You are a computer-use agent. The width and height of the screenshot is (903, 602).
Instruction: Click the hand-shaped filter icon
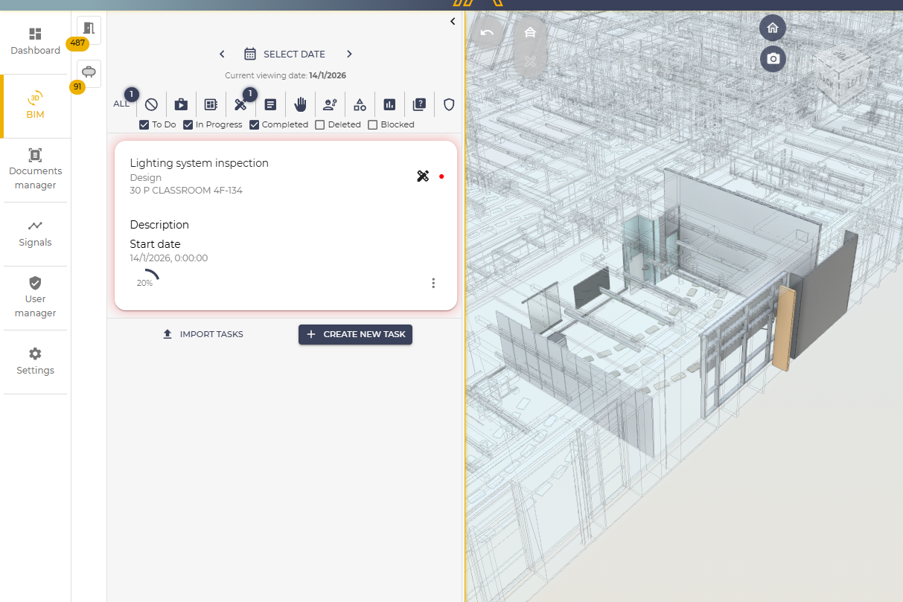coord(300,104)
